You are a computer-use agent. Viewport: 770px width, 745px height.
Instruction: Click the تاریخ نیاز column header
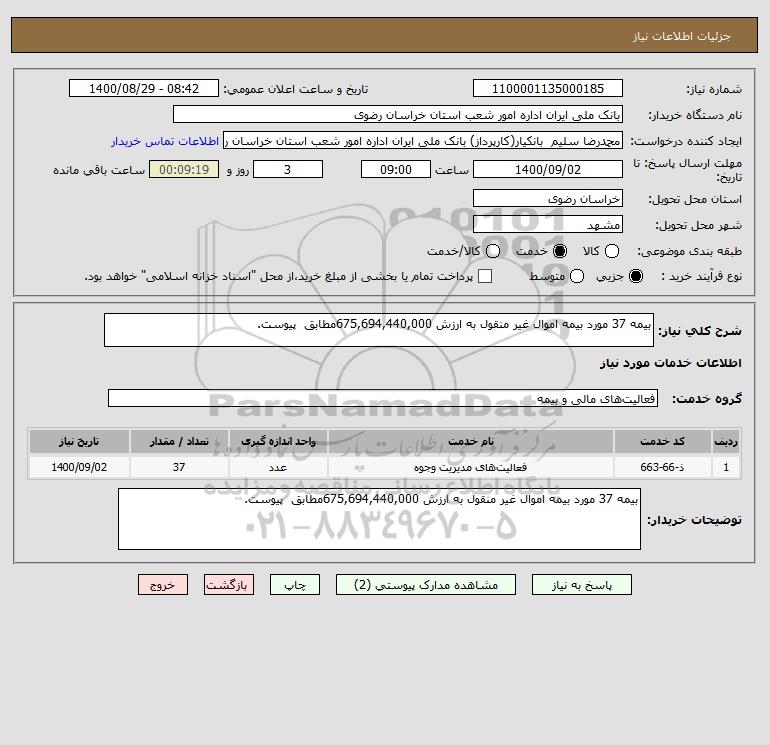[x=79, y=441]
